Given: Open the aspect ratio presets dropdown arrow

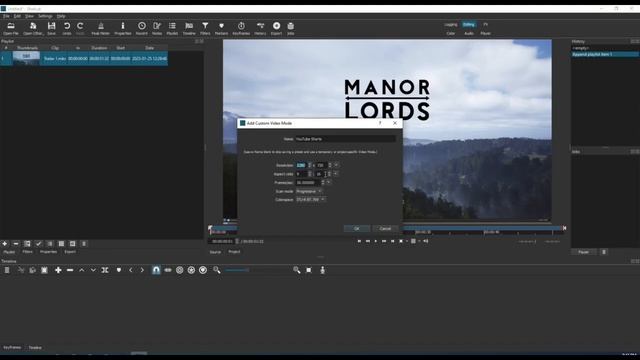Looking at the screenshot, I should (x=336, y=174).
